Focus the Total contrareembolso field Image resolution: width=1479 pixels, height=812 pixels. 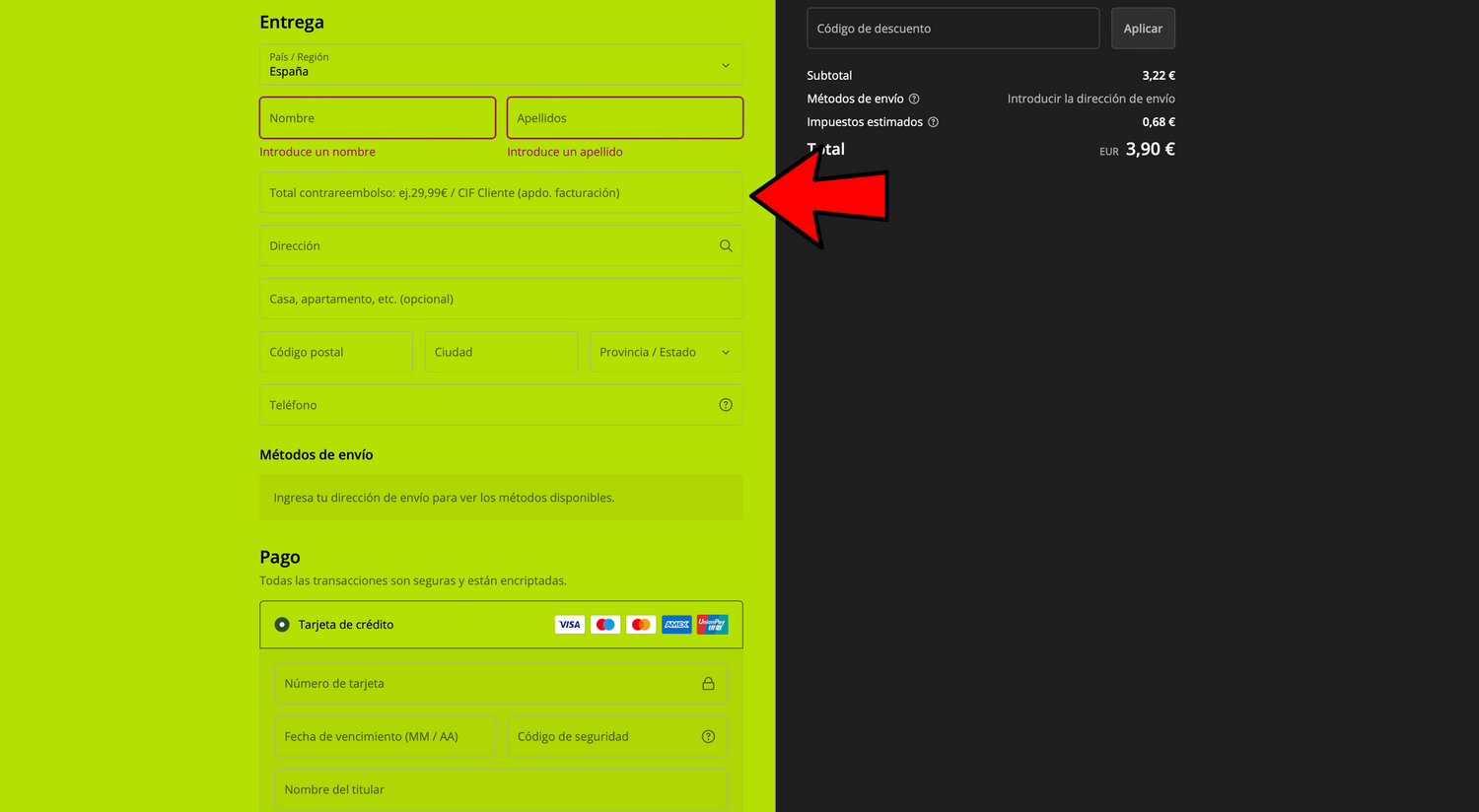click(501, 193)
